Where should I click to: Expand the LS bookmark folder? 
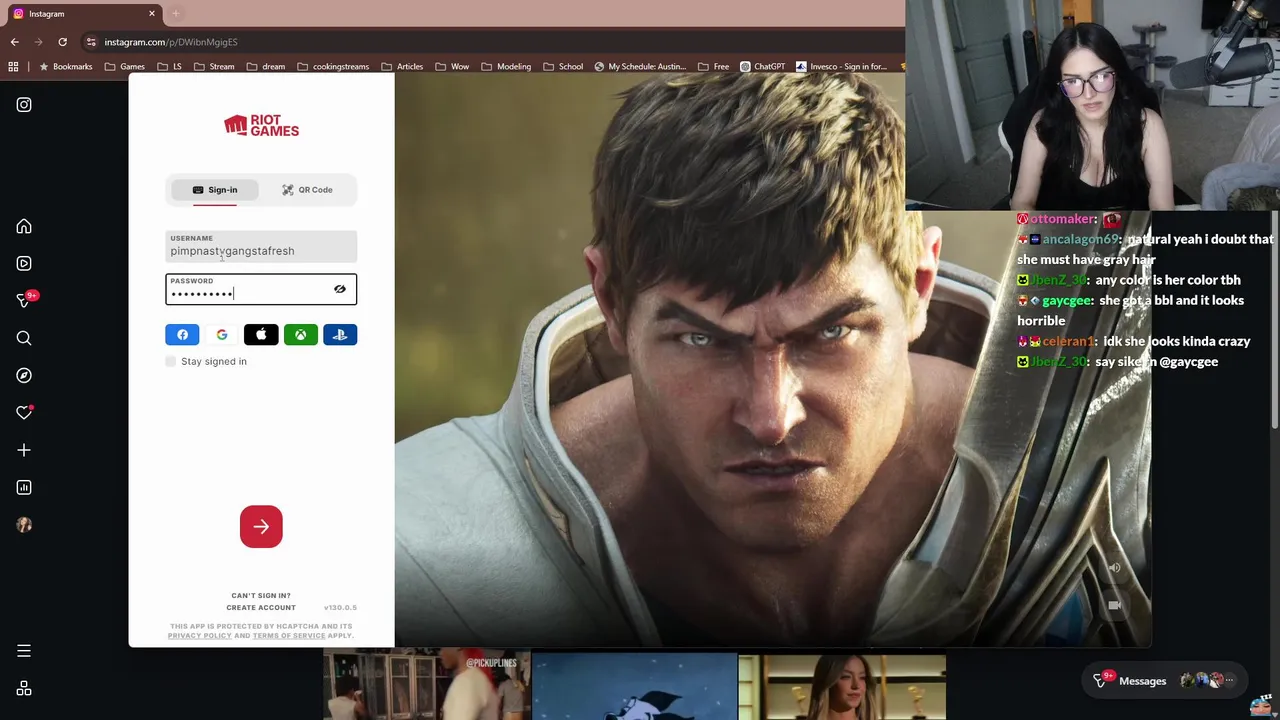[x=169, y=67]
